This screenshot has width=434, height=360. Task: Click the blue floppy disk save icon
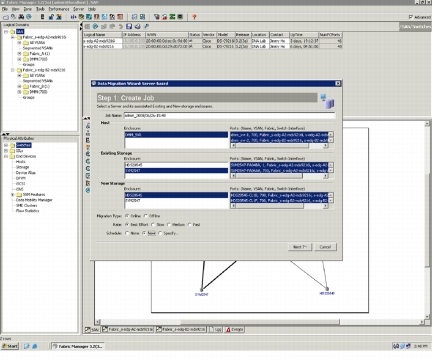(129, 26)
